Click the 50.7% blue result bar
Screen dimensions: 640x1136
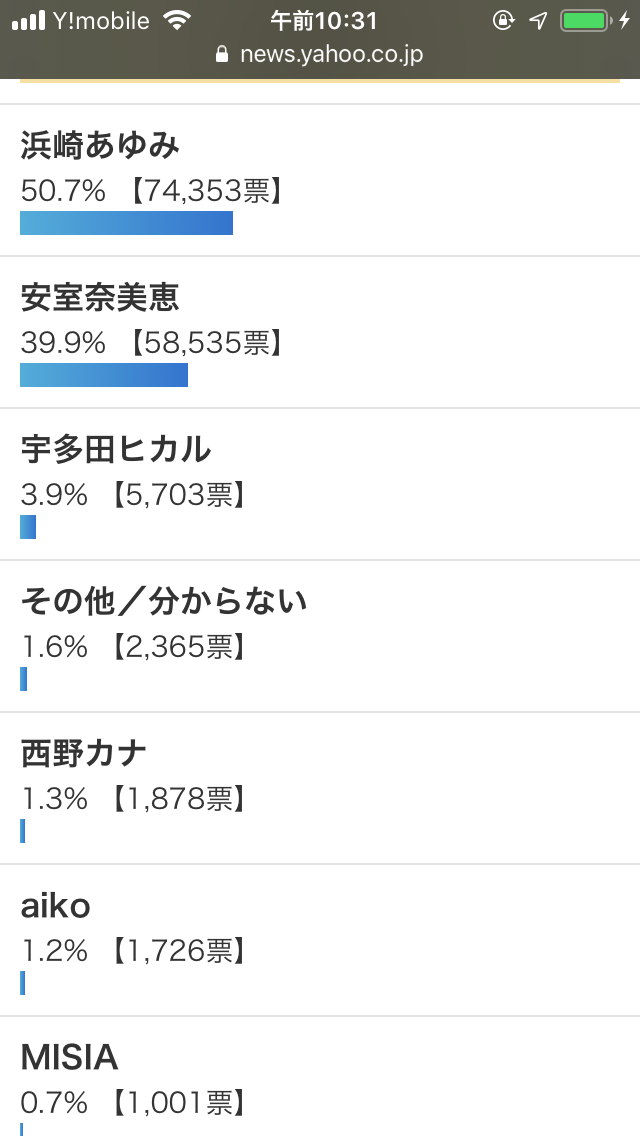(126, 223)
